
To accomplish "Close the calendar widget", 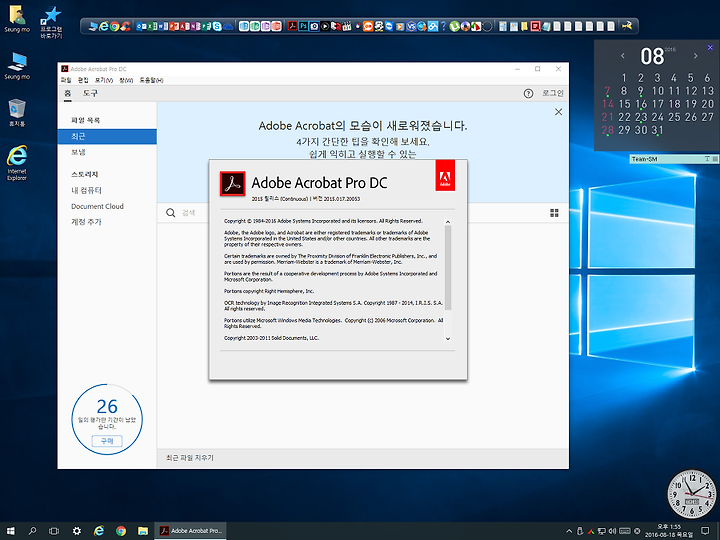I will tap(710, 47).
